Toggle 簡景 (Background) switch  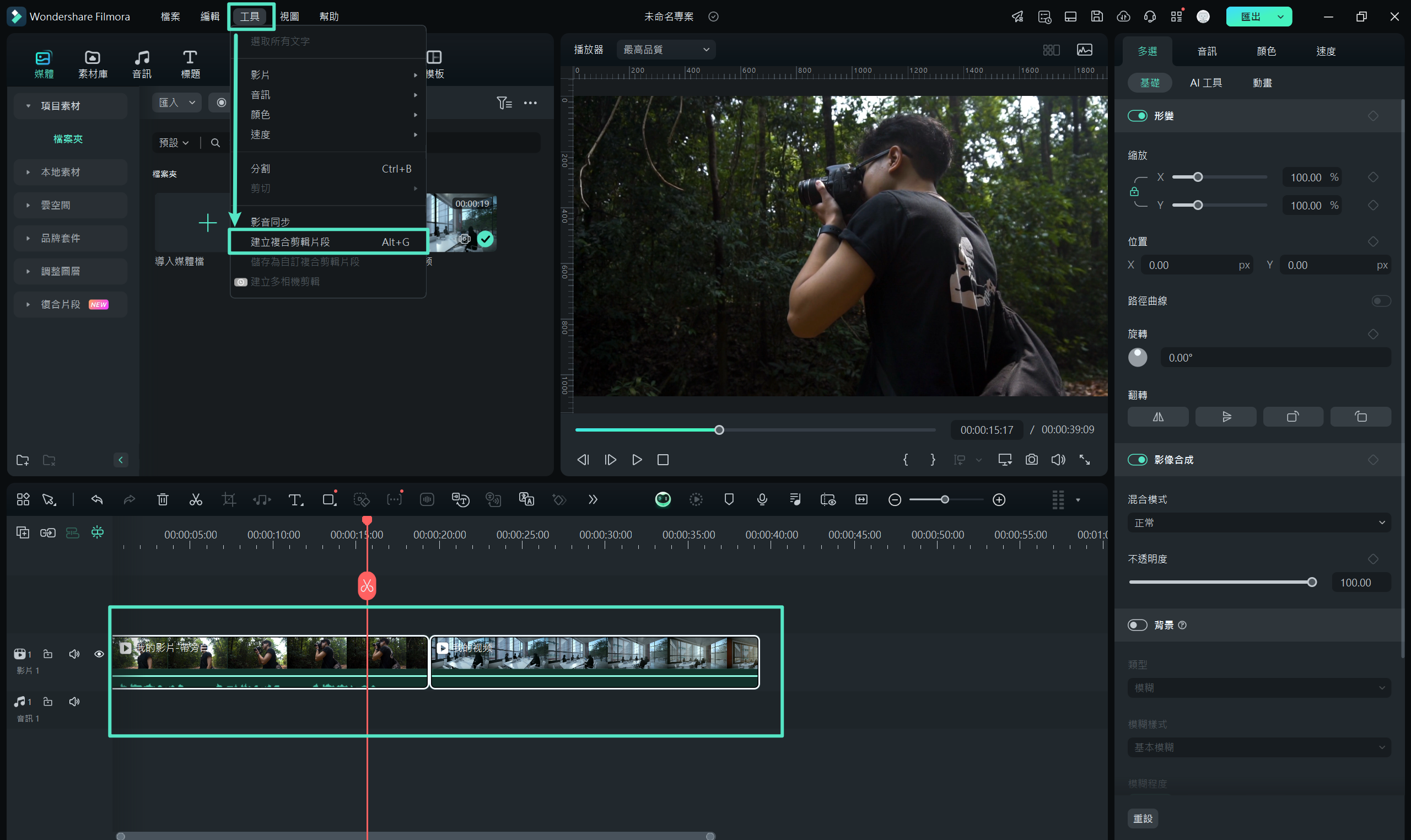[x=1137, y=625]
